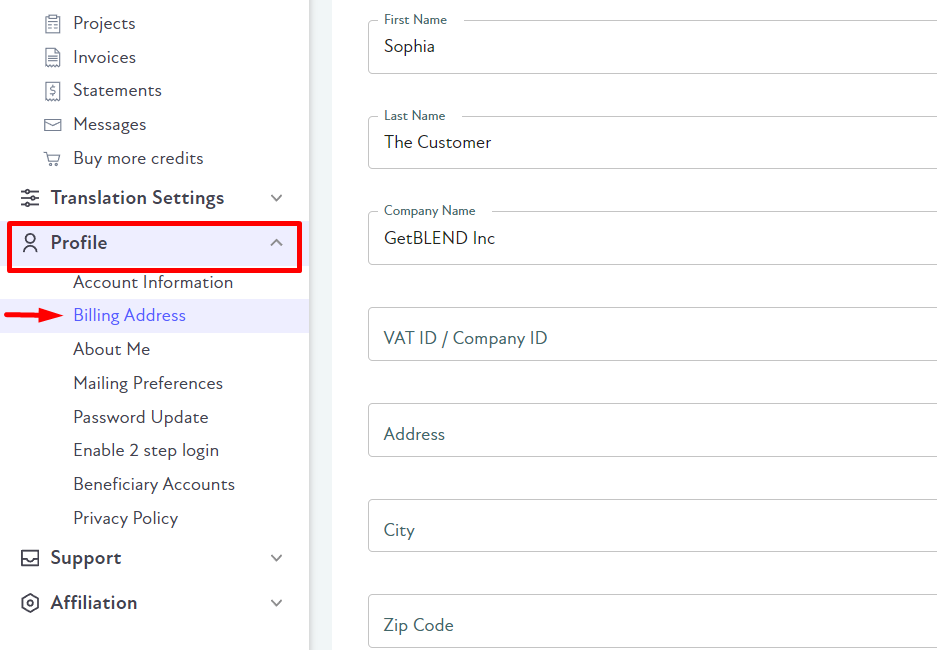The height and width of the screenshot is (650, 937).
Task: Click the Projects clipboard icon
Action: coord(53,23)
